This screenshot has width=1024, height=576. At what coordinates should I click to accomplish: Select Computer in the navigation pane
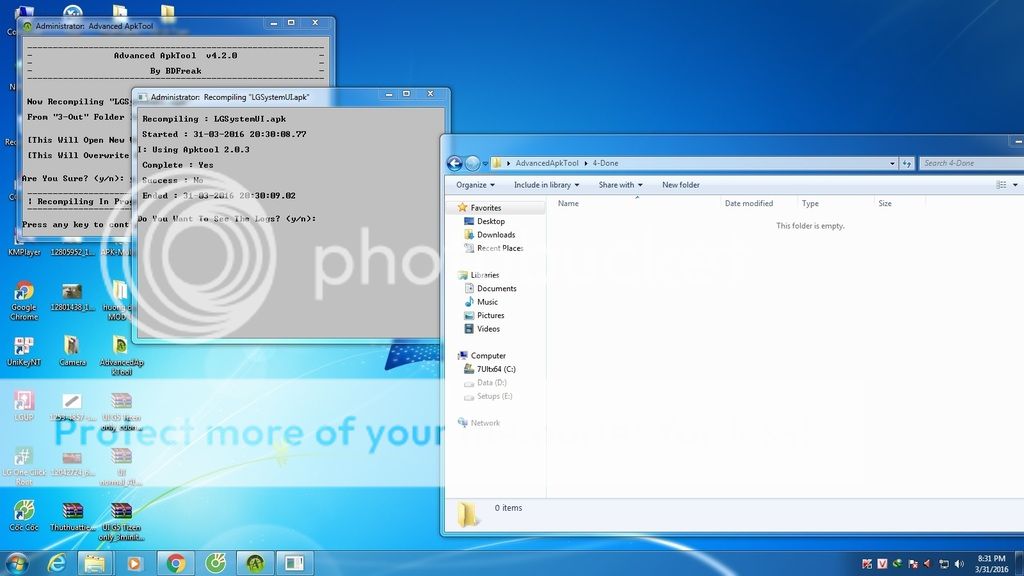481,356
